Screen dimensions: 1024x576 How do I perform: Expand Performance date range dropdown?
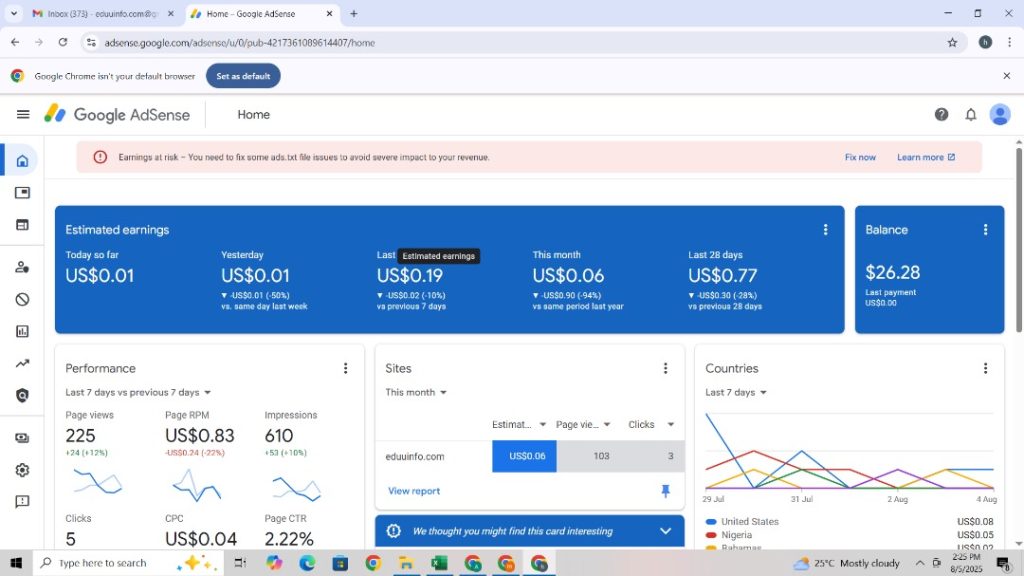pyautogui.click(x=139, y=393)
